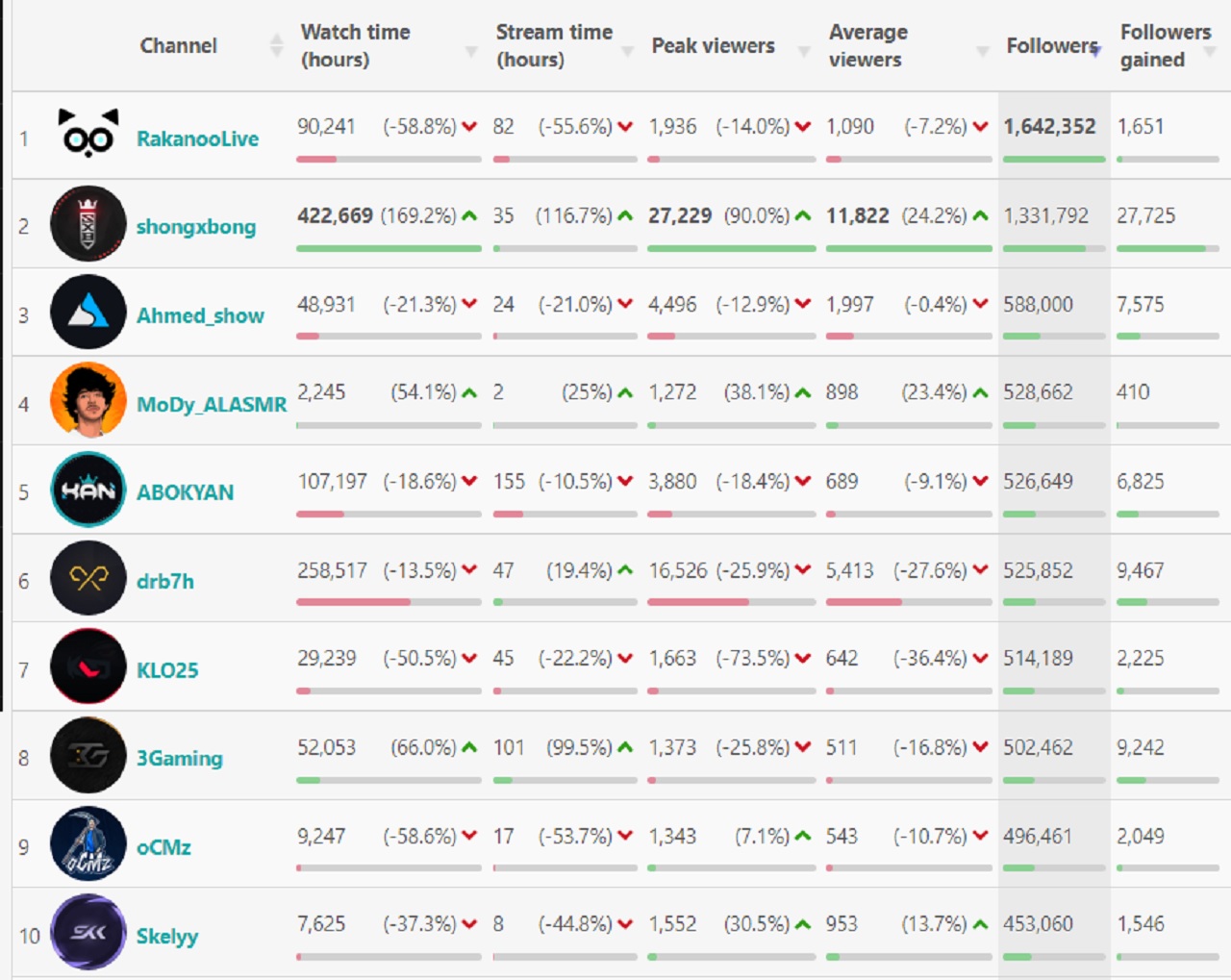Screen dimensions: 1231x980
Task: Click ABOKYAN average viewers down arrow
Action: coord(980,482)
